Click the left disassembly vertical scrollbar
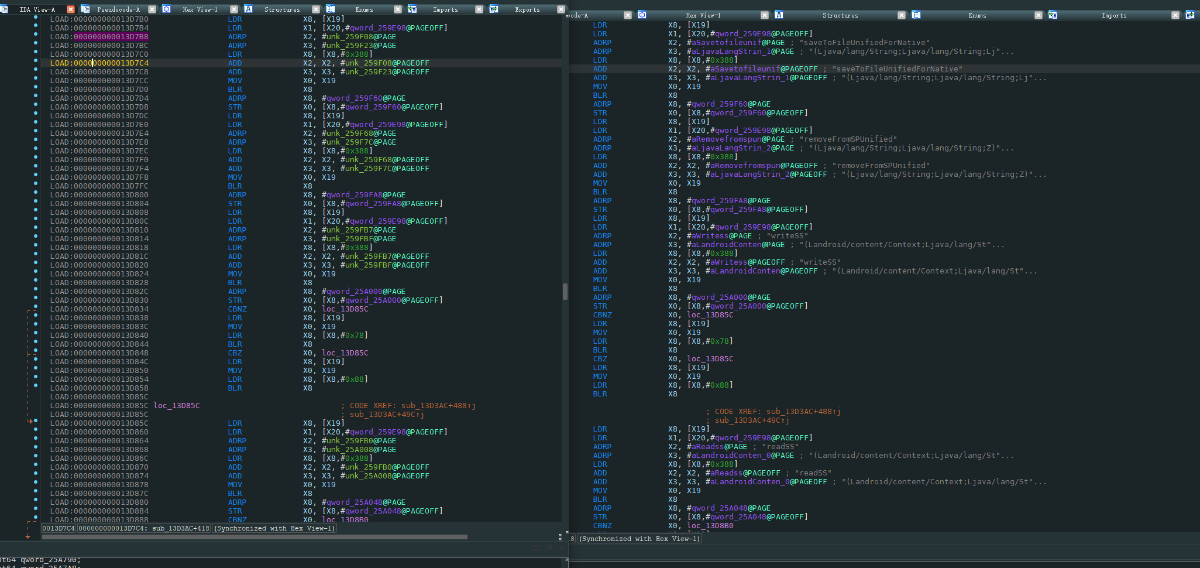 (564, 290)
